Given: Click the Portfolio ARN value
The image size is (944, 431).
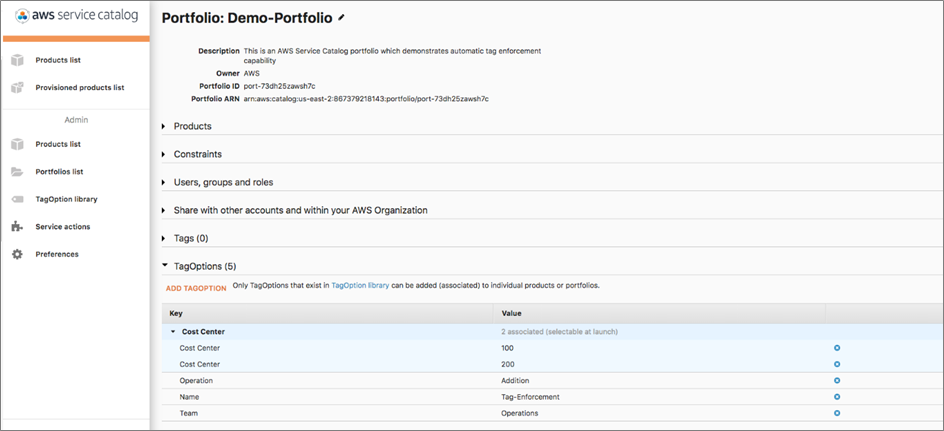Looking at the screenshot, I should tap(366, 99).
